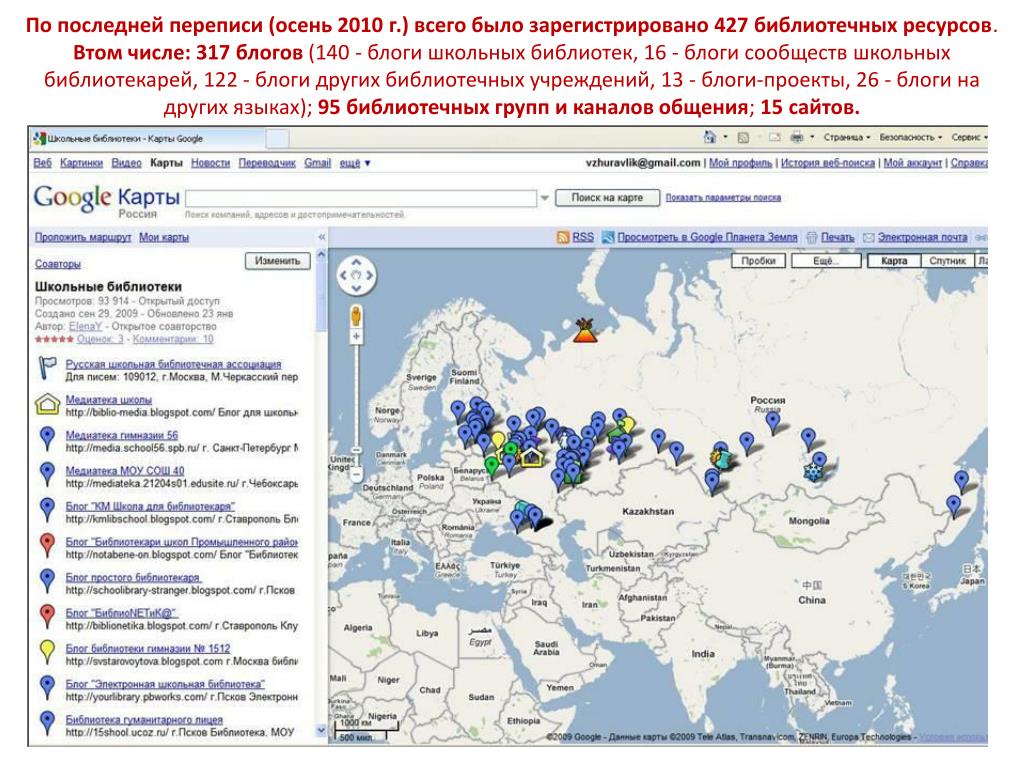Click red pin beside Блог Библиотекари школ
The width and height of the screenshot is (1024, 768).
point(47,546)
